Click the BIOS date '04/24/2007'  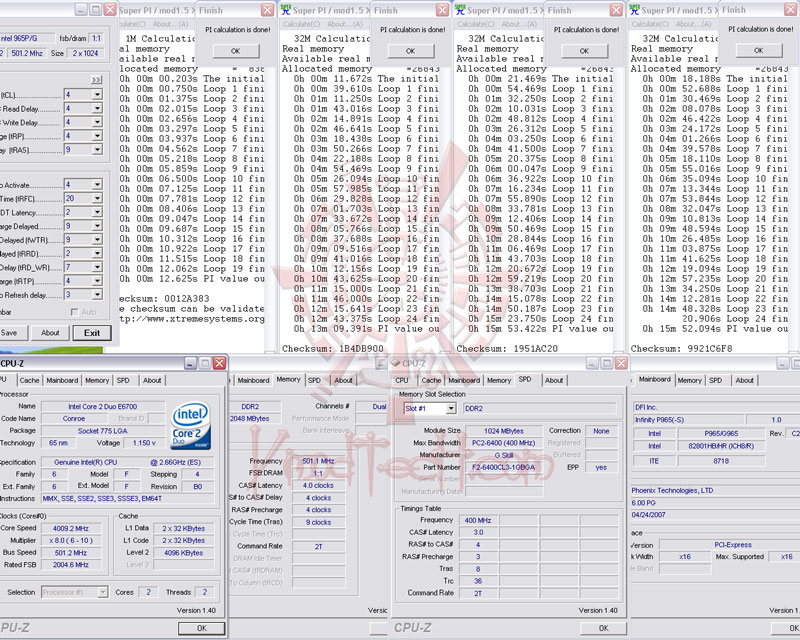648,515
